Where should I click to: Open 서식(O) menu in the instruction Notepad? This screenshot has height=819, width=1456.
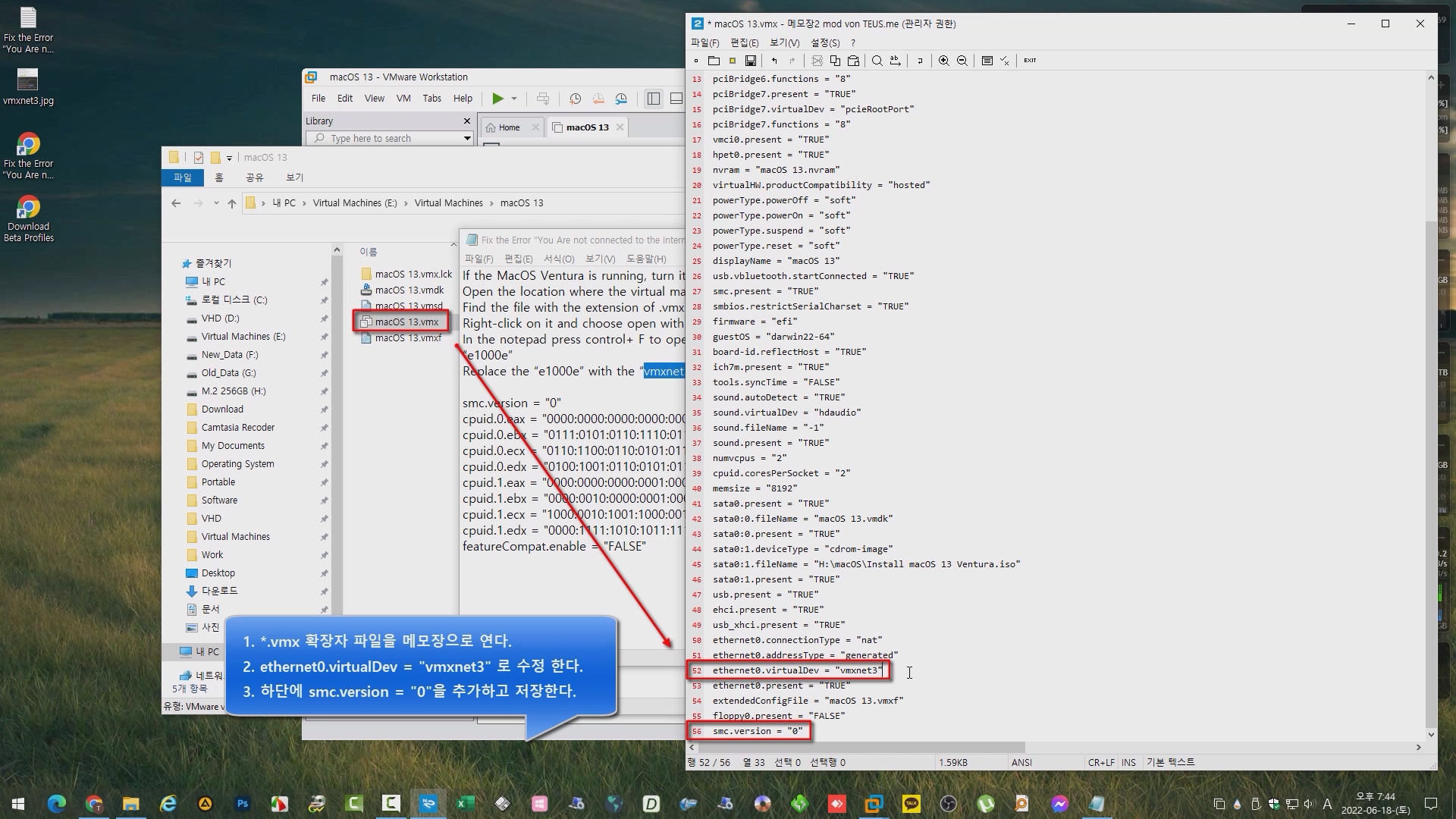[x=559, y=259]
